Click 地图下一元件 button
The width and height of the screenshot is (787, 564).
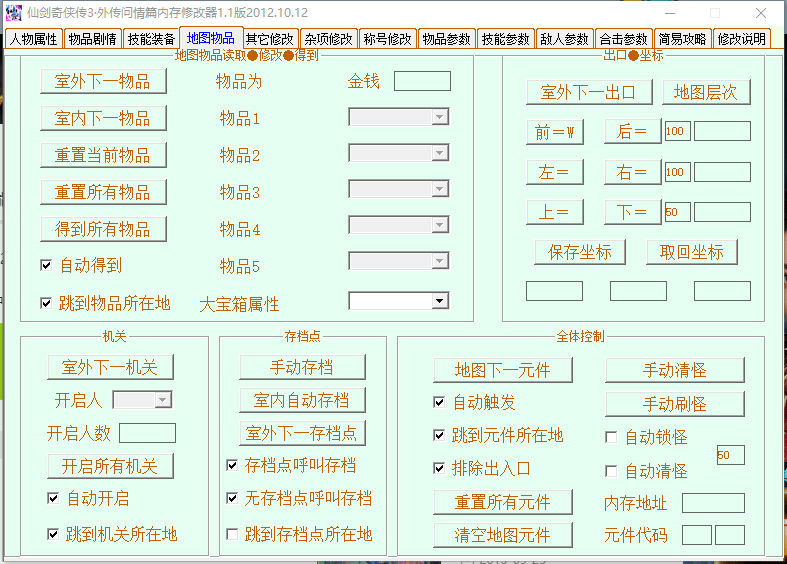(503, 370)
